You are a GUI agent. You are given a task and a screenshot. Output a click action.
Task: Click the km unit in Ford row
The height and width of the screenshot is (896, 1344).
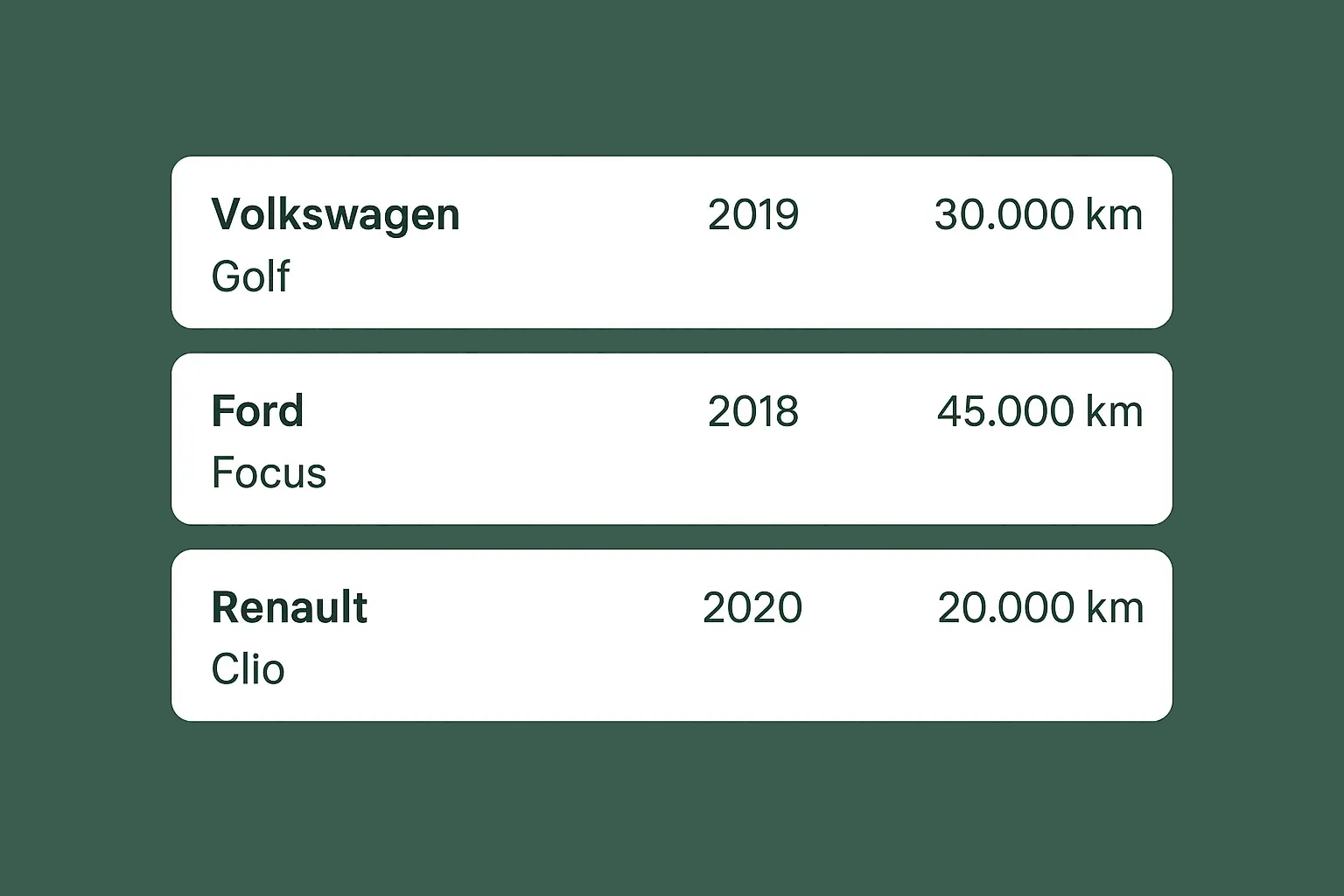click(1114, 411)
